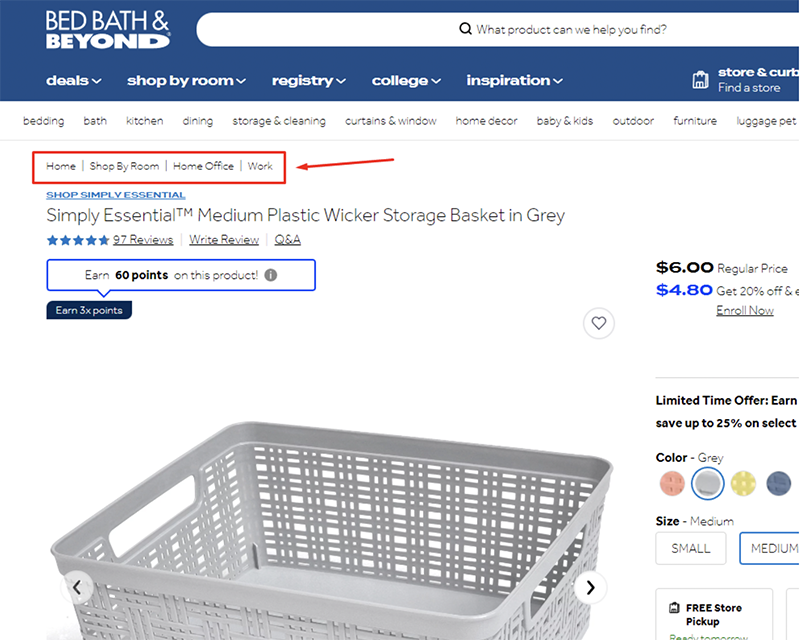Click the points info icon
Viewport: 800px width, 640px height.
point(271,275)
